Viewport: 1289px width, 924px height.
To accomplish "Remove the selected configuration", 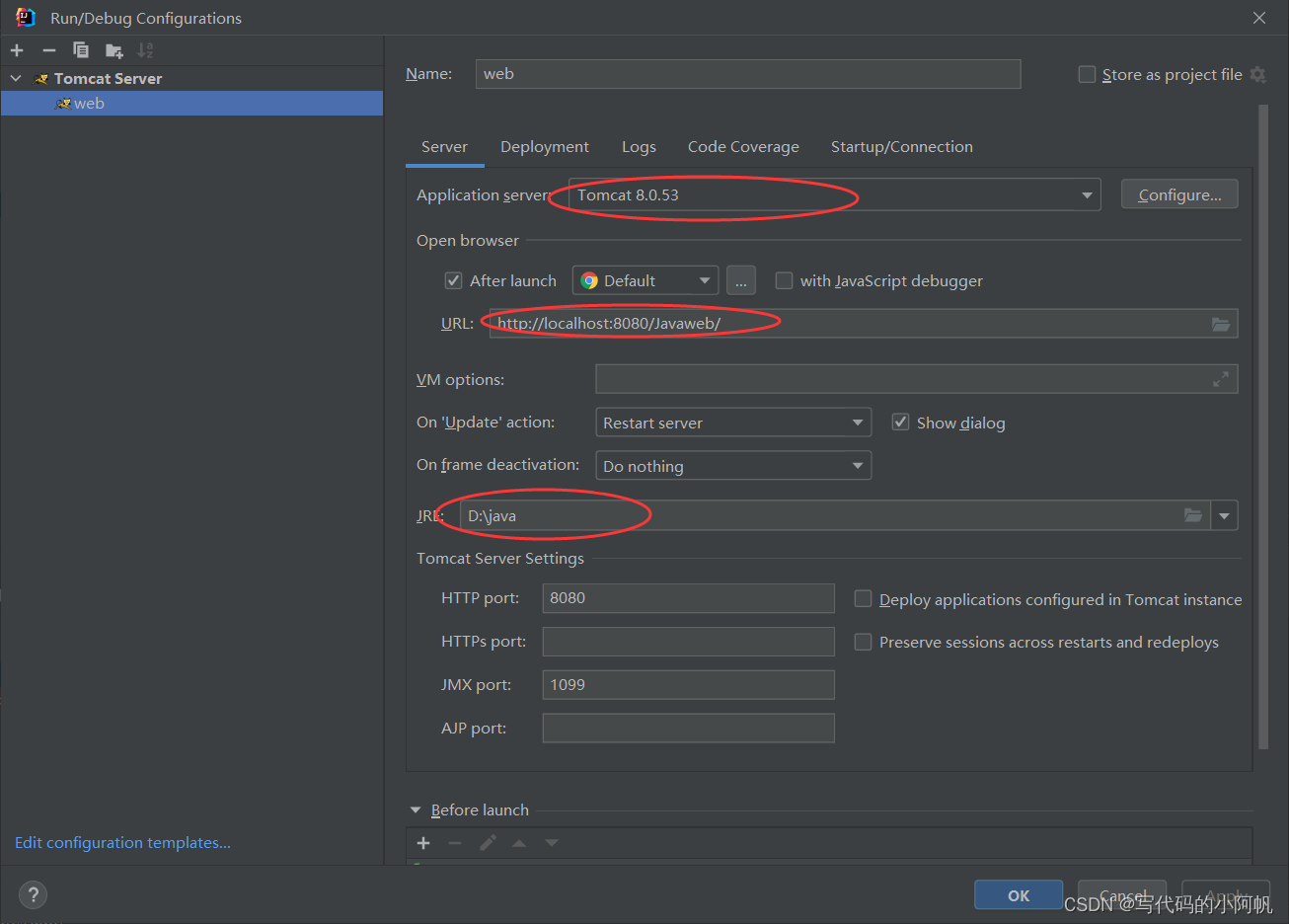I will tap(49, 50).
